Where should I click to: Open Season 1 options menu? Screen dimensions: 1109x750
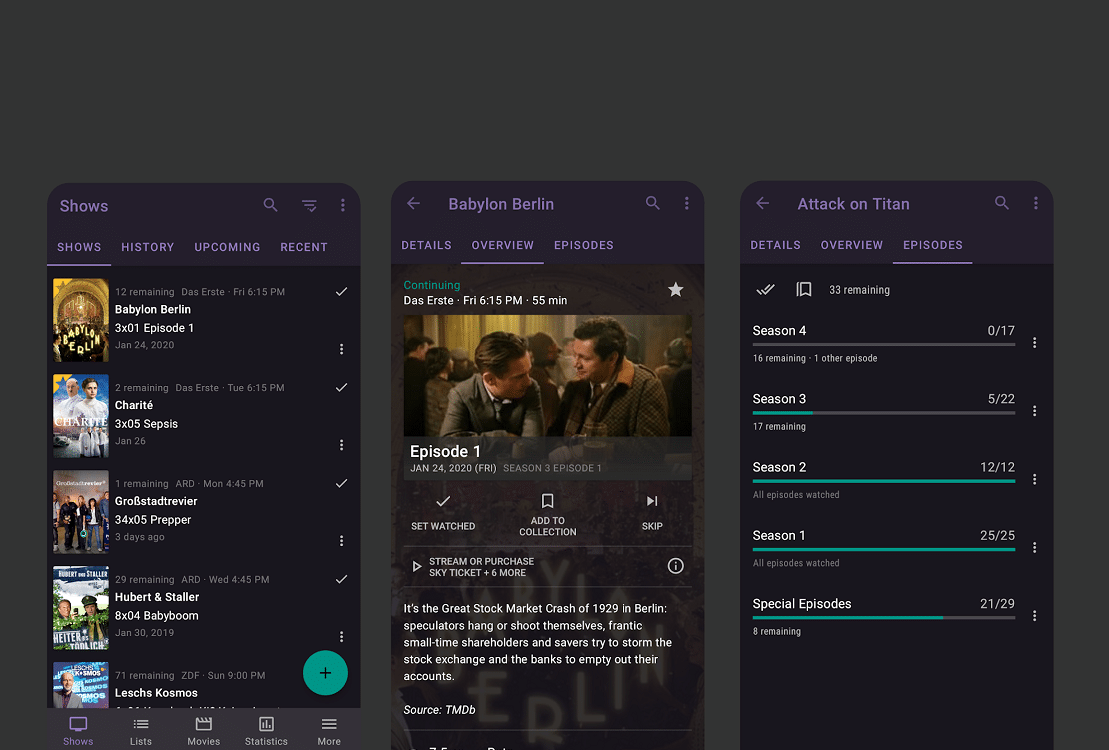click(1035, 548)
